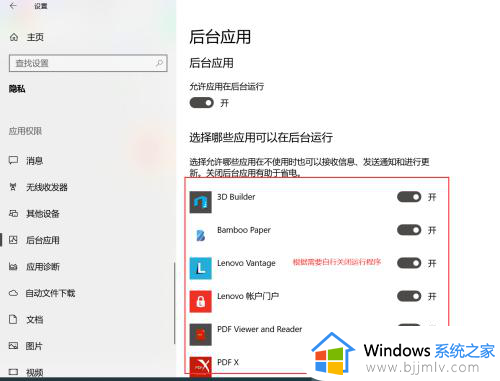Click the search magnifier icon
The image size is (500, 381).
click(x=159, y=63)
